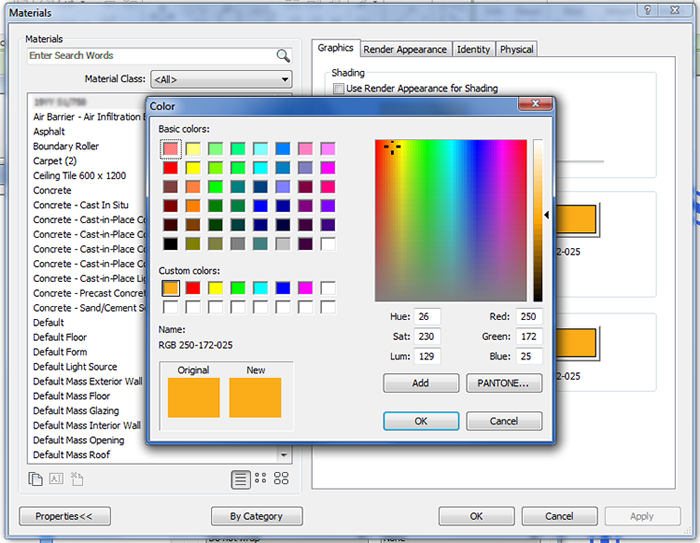Select the green custom color swatch
The image size is (700, 543).
click(238, 288)
